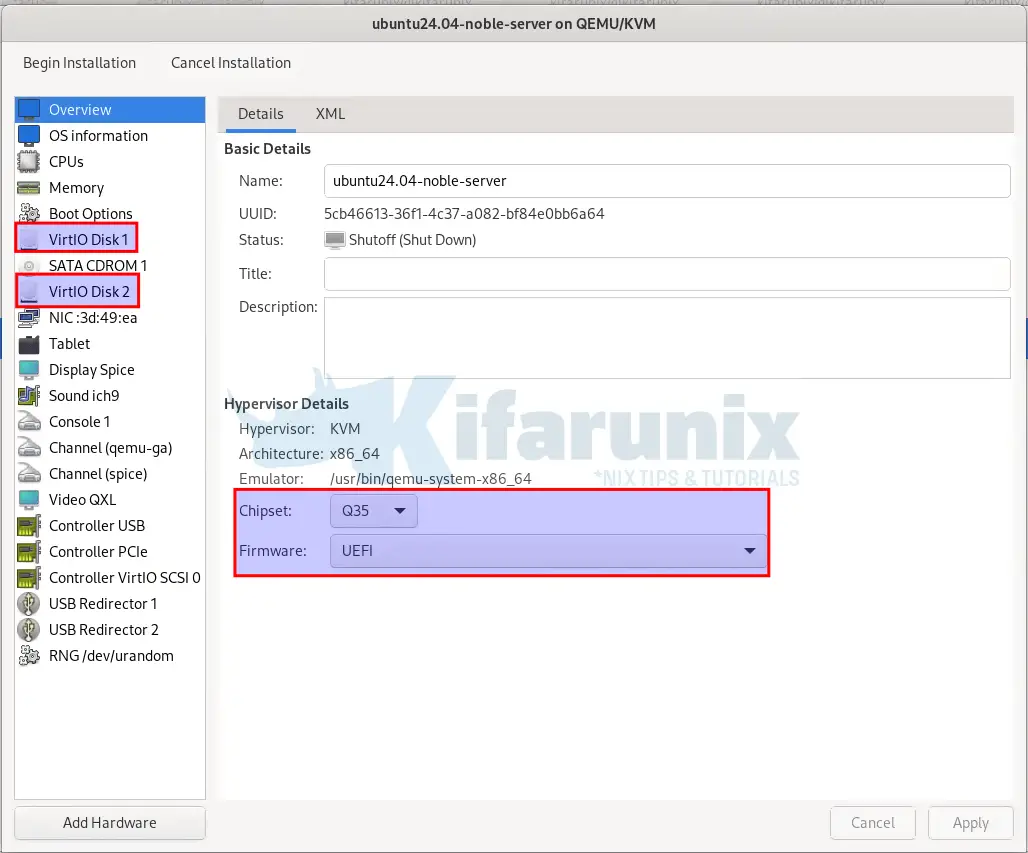Click the Title input field
This screenshot has height=853, width=1028.
click(667, 274)
